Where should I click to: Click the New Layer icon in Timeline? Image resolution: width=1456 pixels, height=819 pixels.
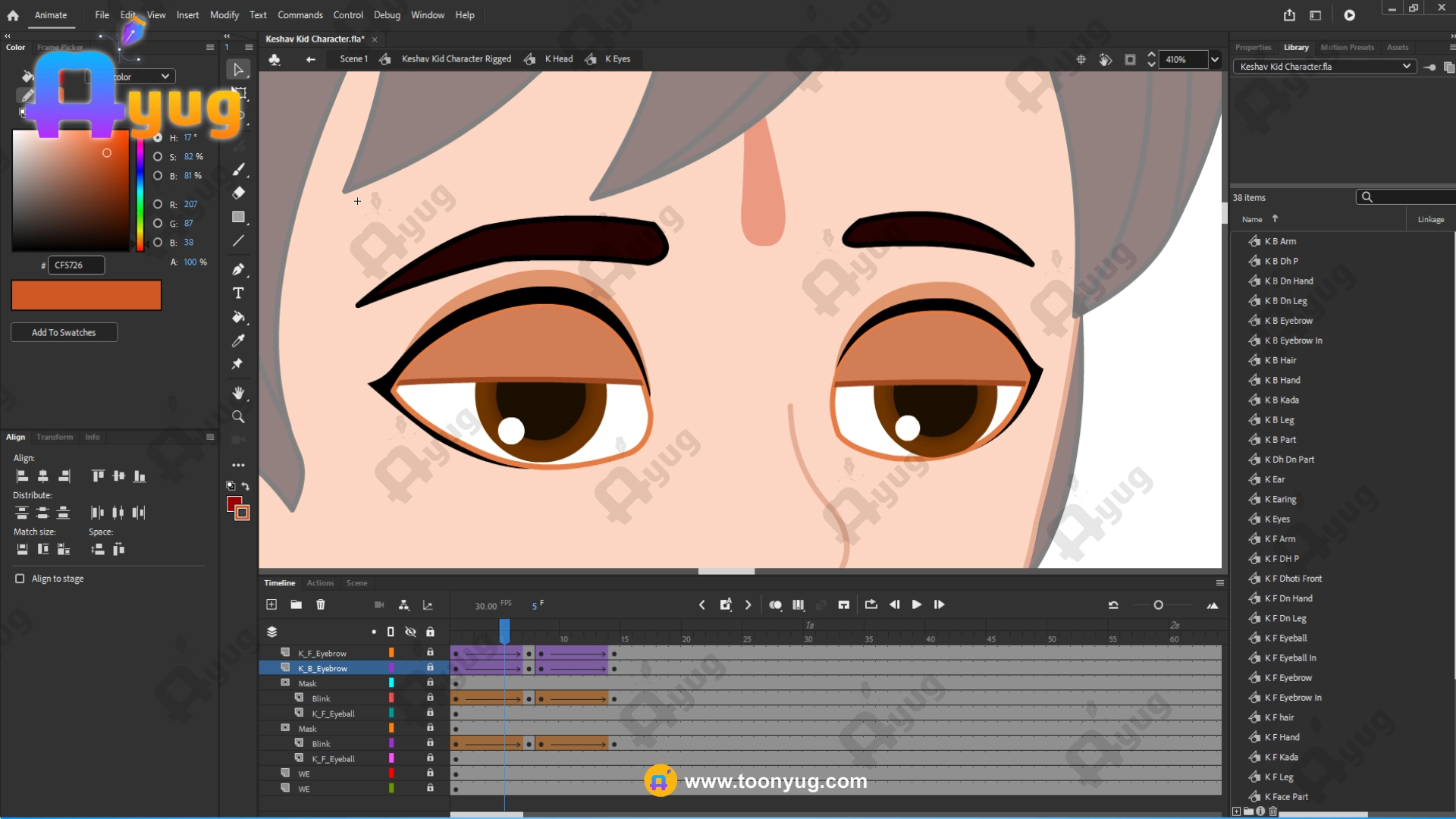(x=271, y=604)
